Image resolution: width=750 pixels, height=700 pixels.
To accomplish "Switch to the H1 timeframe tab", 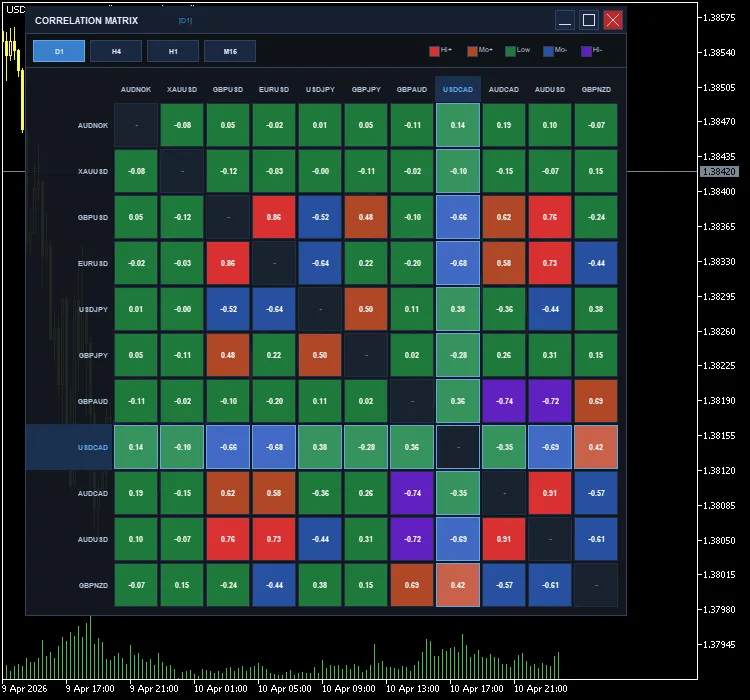I will (173, 51).
